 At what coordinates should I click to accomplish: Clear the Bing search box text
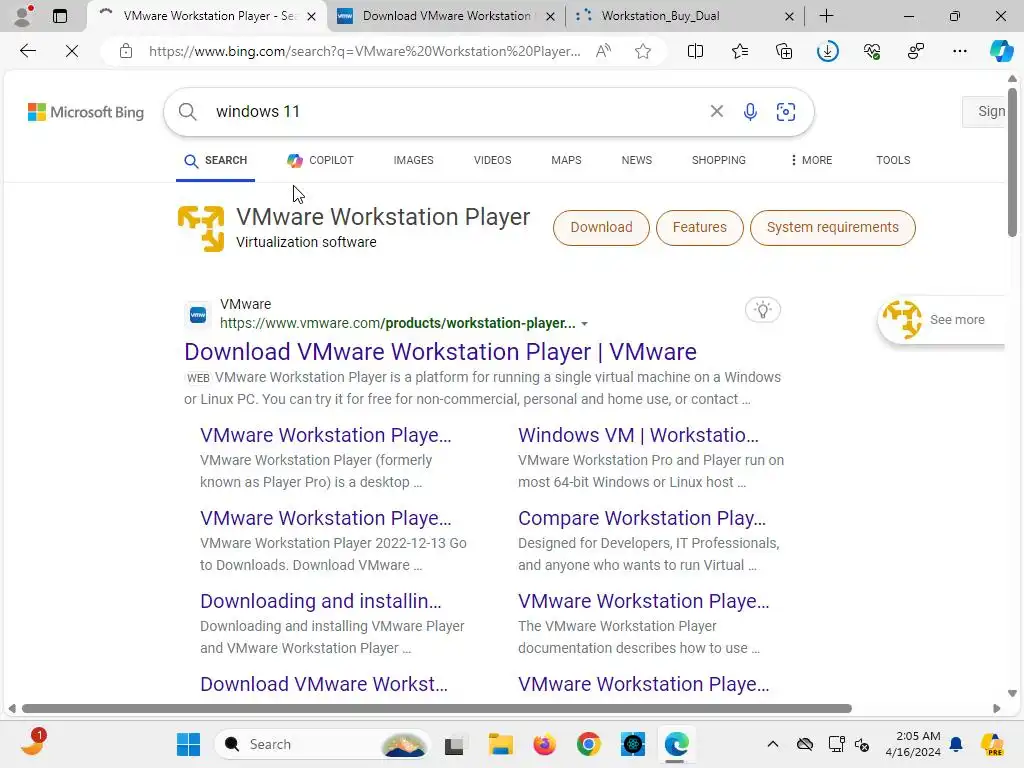tap(716, 112)
